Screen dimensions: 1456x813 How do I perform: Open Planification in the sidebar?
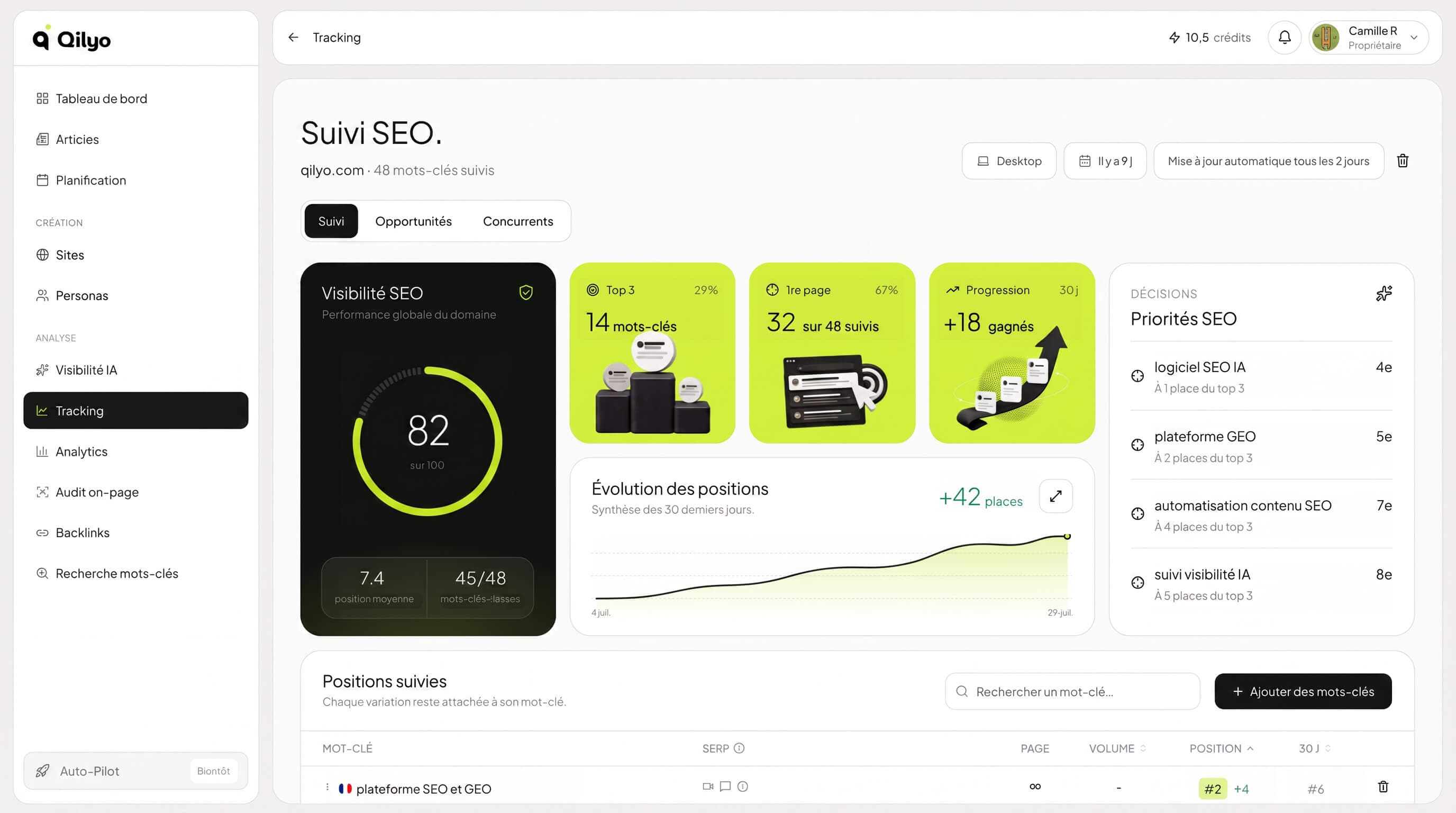[x=135, y=180]
